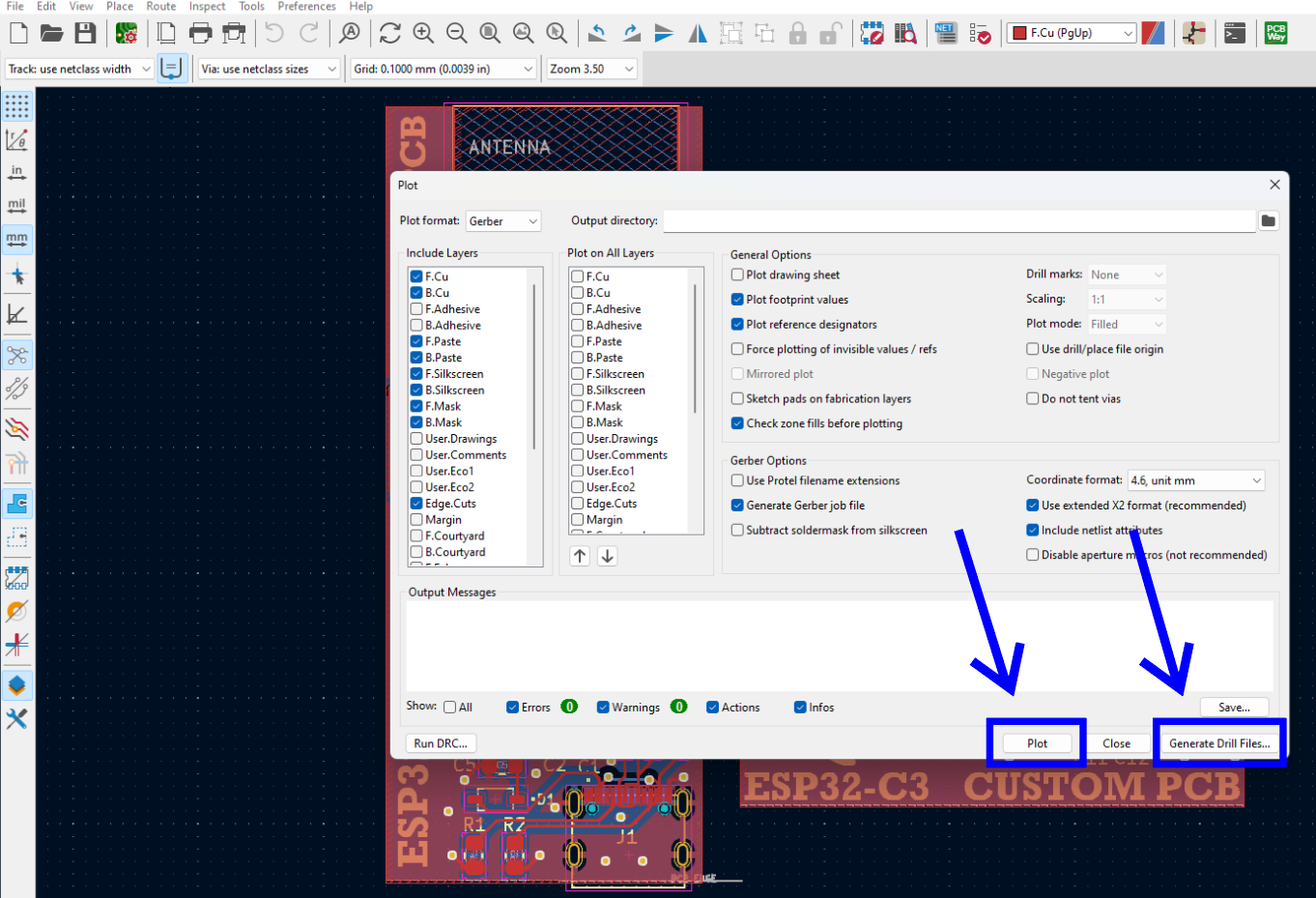Open Board Setup gear icon
Screen dimensions: 1316x898
tap(127, 34)
